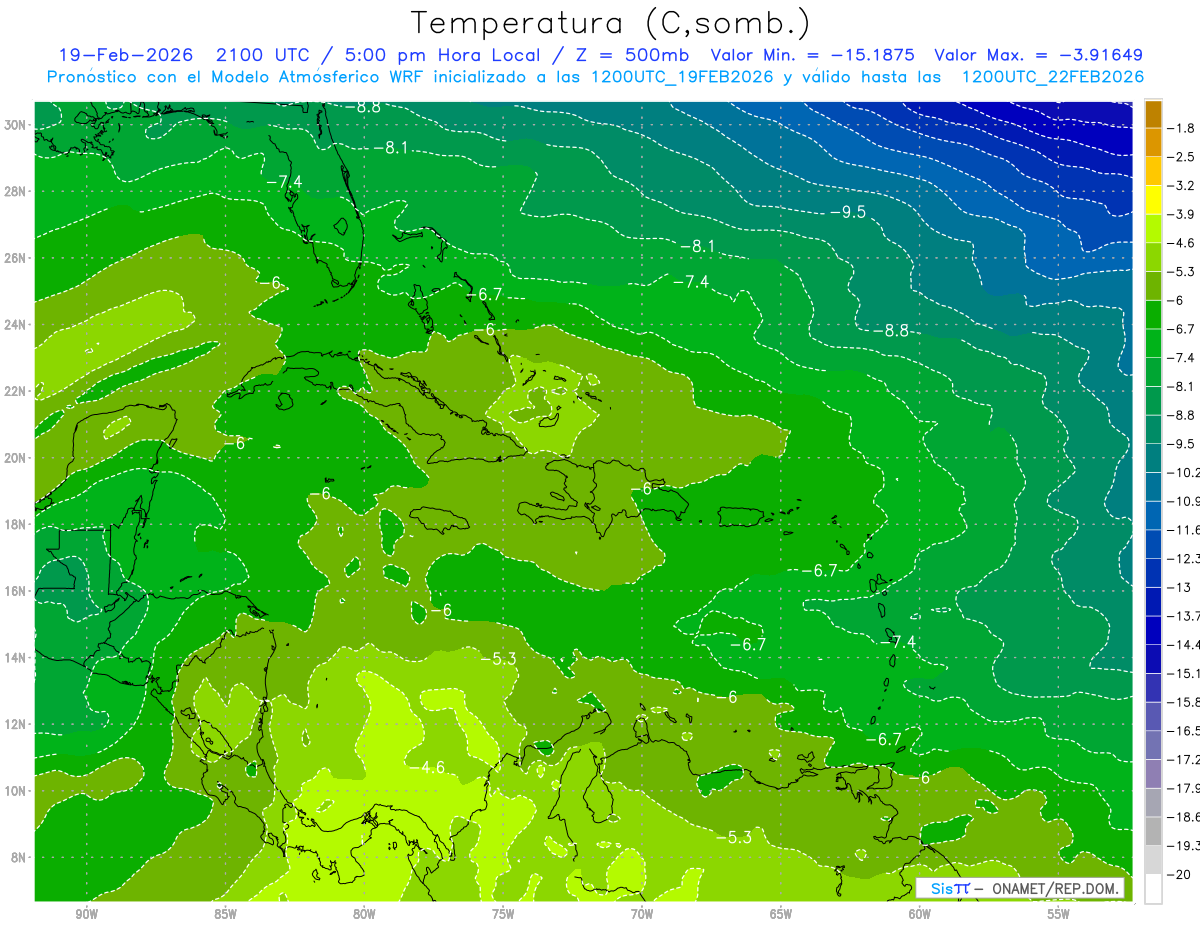Click longitude label 75W
The height and width of the screenshot is (927, 1200).
click(503, 914)
